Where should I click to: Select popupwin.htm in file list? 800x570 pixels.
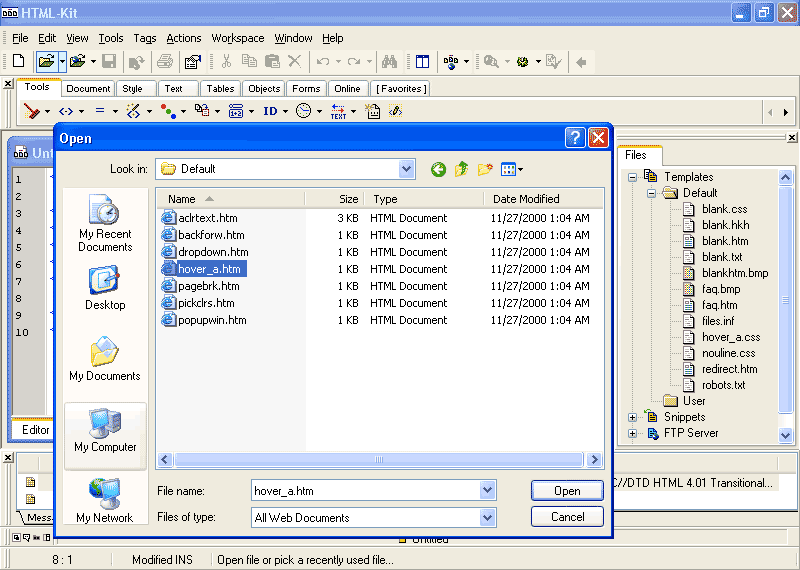point(204,320)
